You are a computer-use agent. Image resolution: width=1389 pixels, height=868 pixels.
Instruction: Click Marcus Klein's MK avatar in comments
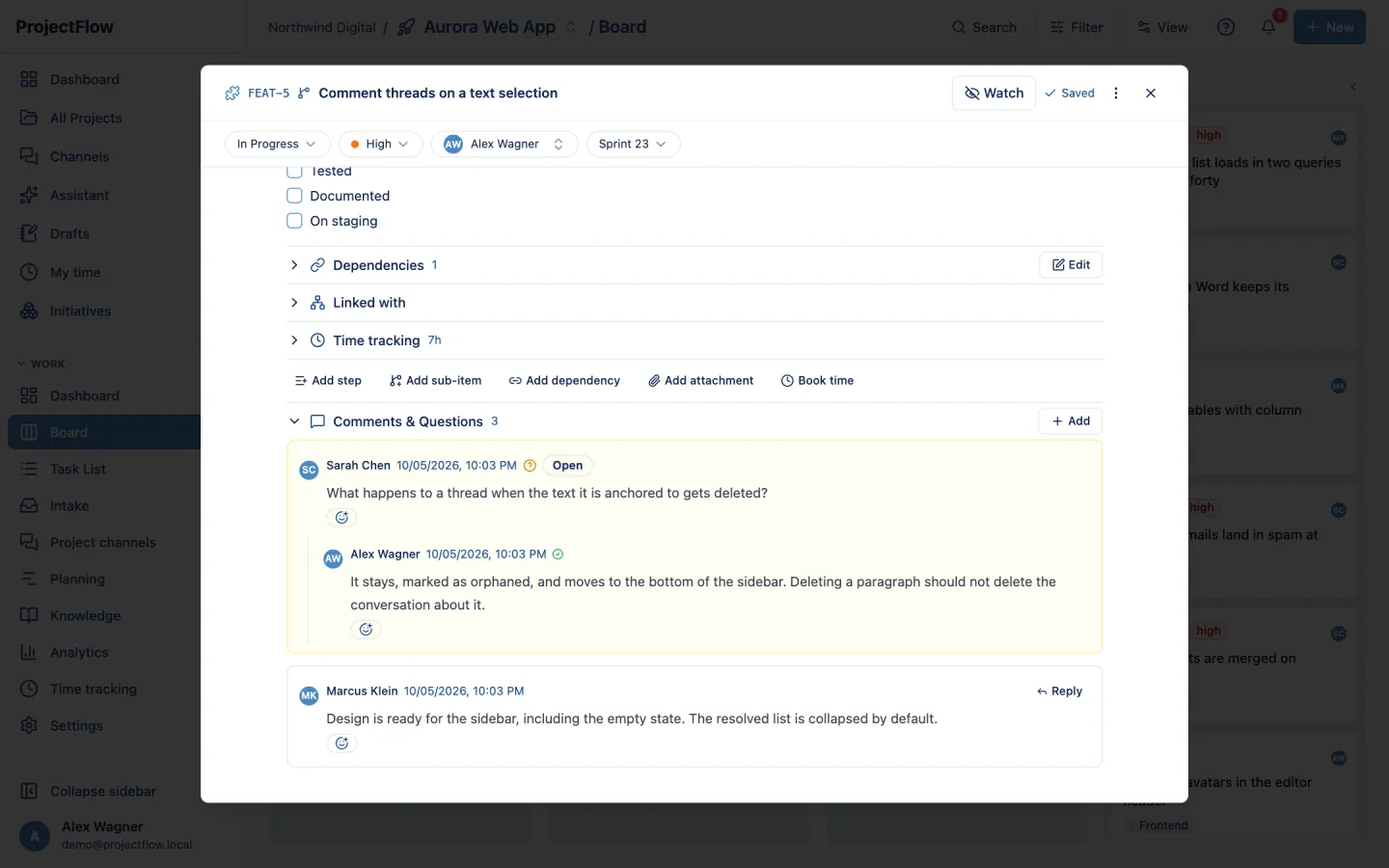tap(309, 695)
